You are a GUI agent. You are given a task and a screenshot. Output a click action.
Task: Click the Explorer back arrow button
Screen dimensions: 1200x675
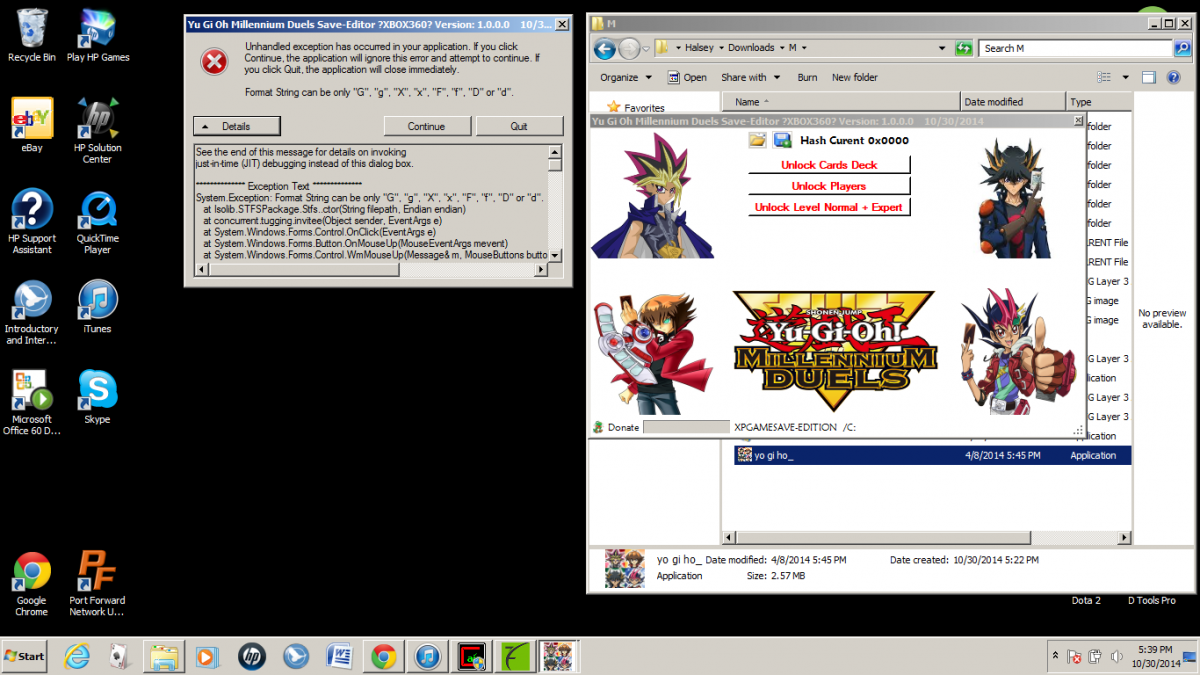coord(604,48)
